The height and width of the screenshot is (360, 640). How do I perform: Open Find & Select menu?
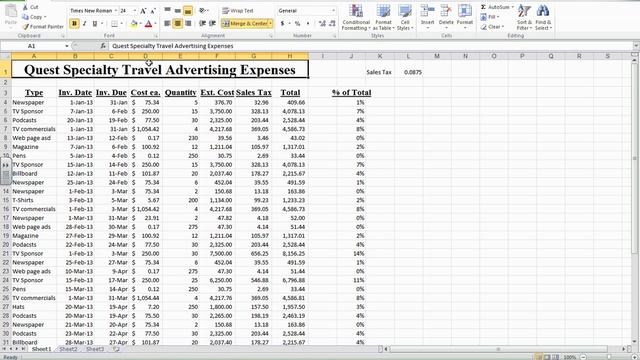point(543,17)
